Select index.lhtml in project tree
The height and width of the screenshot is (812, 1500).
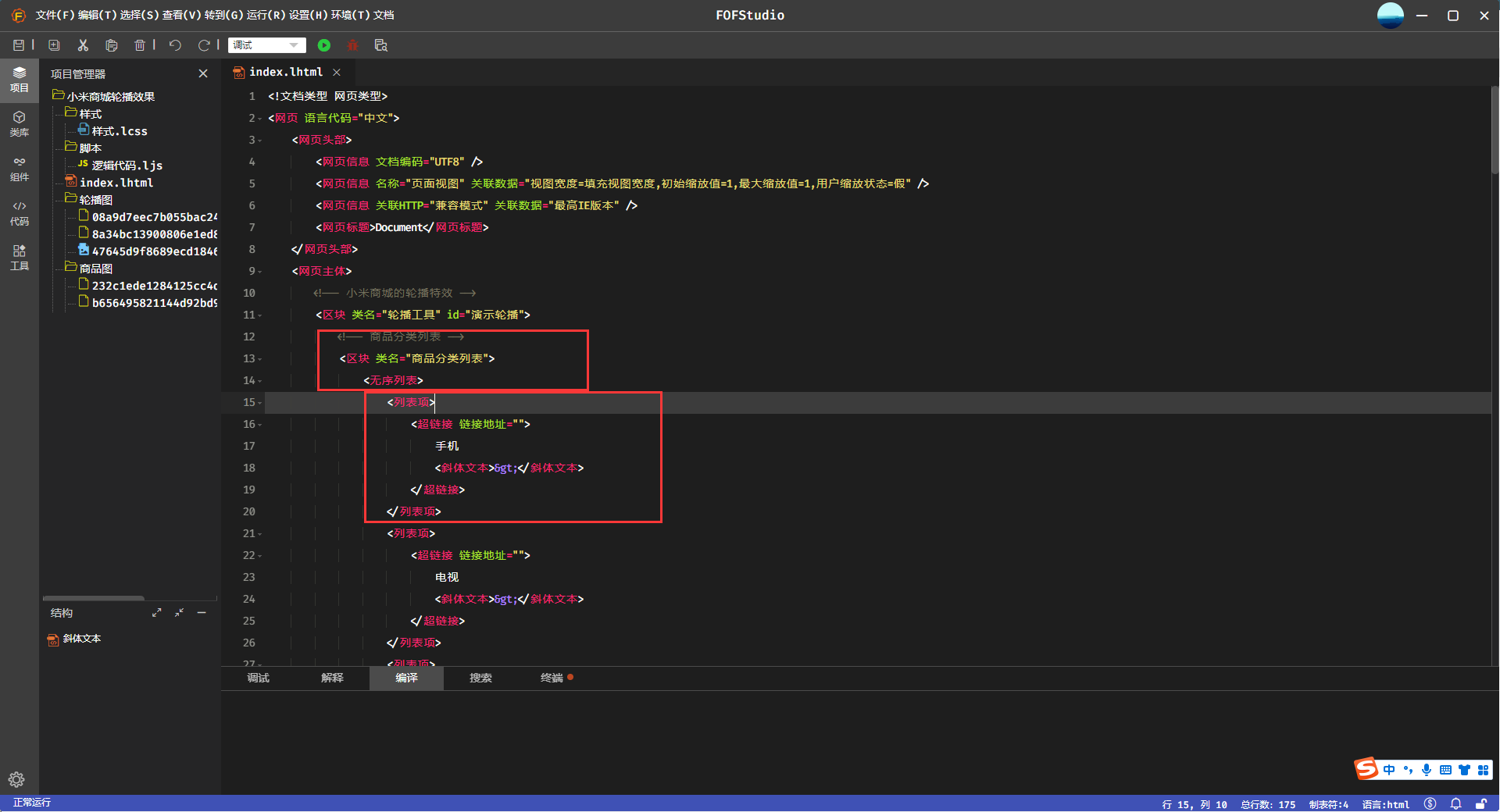(x=116, y=183)
